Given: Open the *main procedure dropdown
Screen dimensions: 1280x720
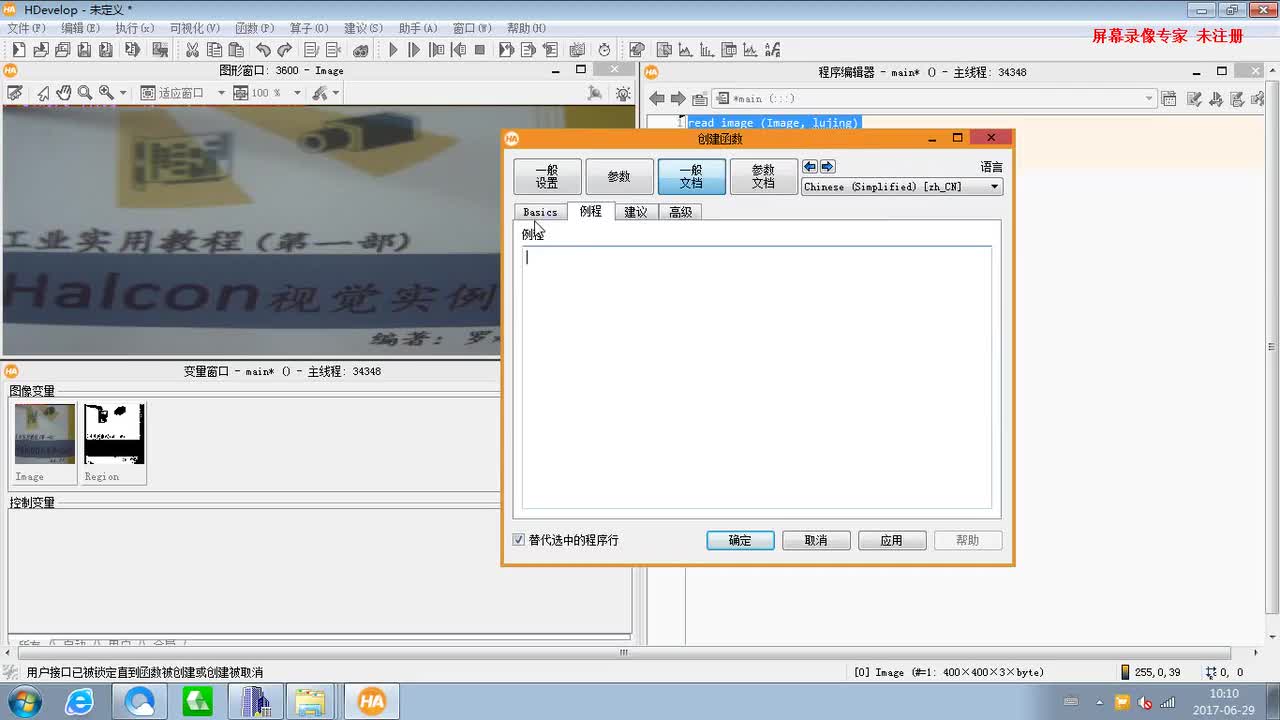Looking at the screenshot, I should 1149,98.
